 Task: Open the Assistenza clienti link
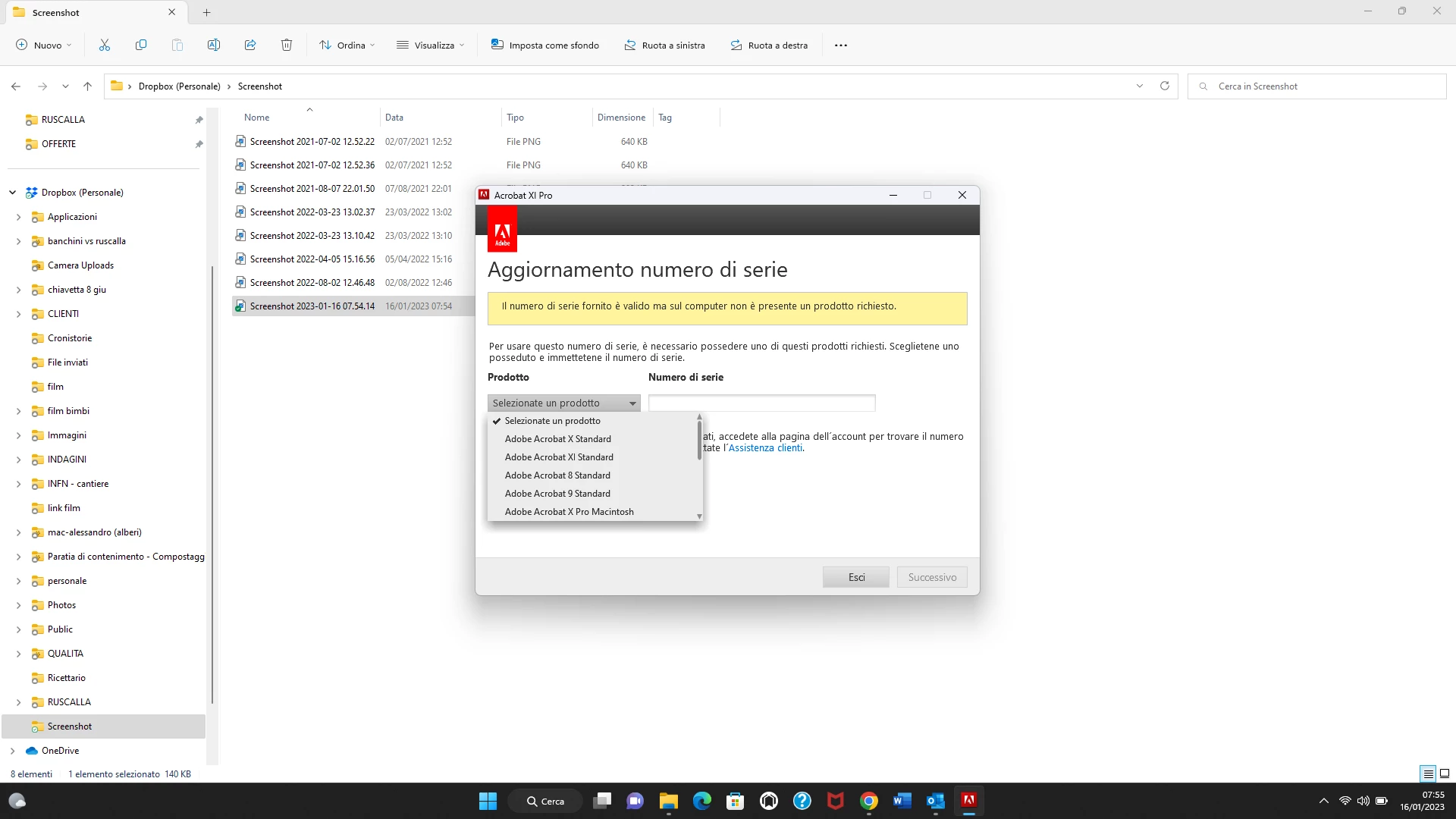pyautogui.click(x=765, y=448)
